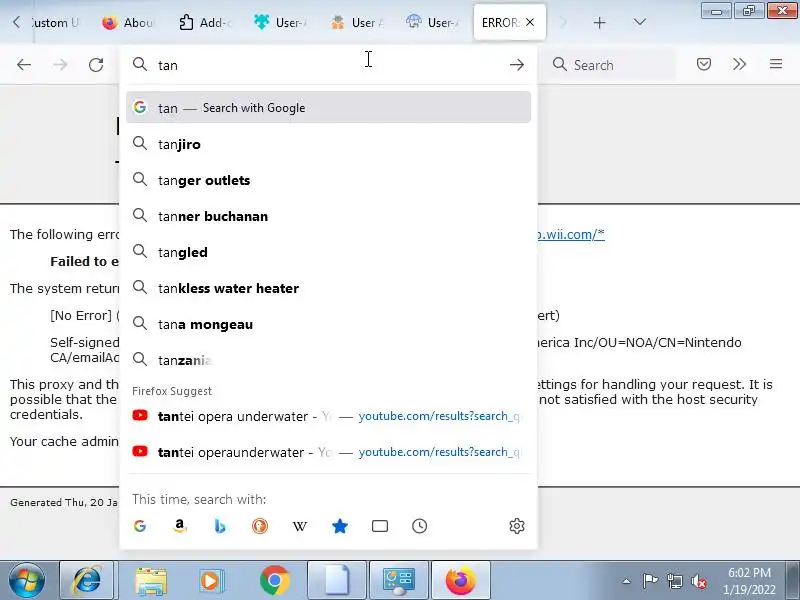Click the go arrow in the address bar
This screenshot has height=600, width=800.
point(517,65)
